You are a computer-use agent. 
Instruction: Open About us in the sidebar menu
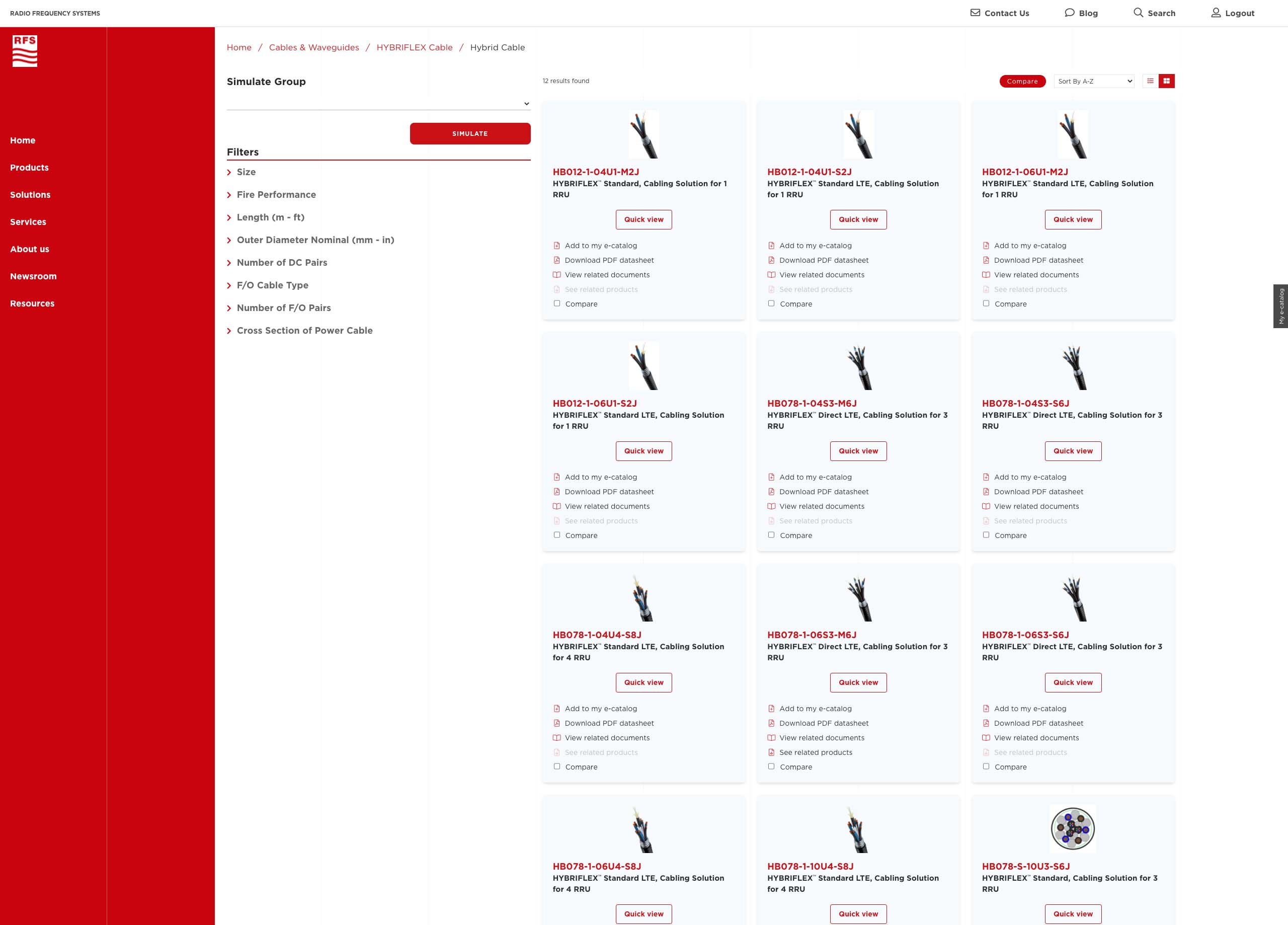(x=30, y=250)
